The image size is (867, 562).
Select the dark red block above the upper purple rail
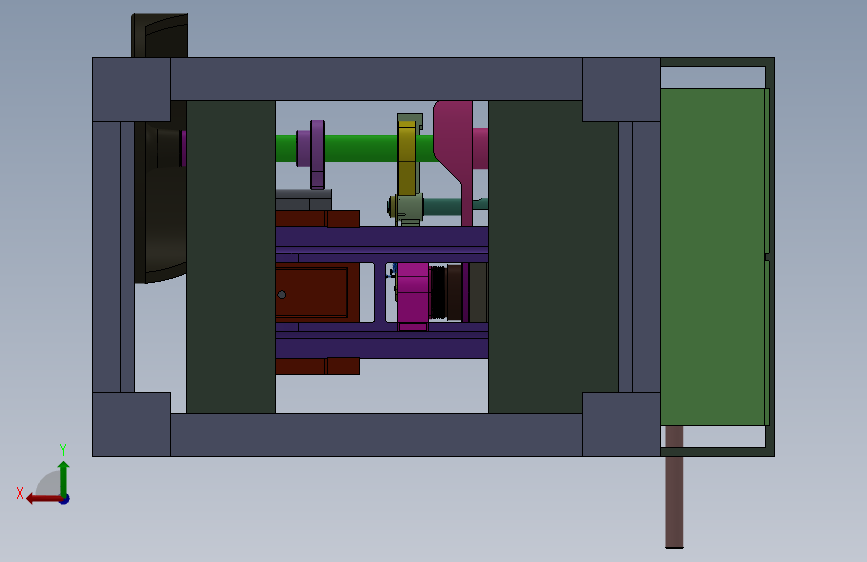(x=317, y=218)
